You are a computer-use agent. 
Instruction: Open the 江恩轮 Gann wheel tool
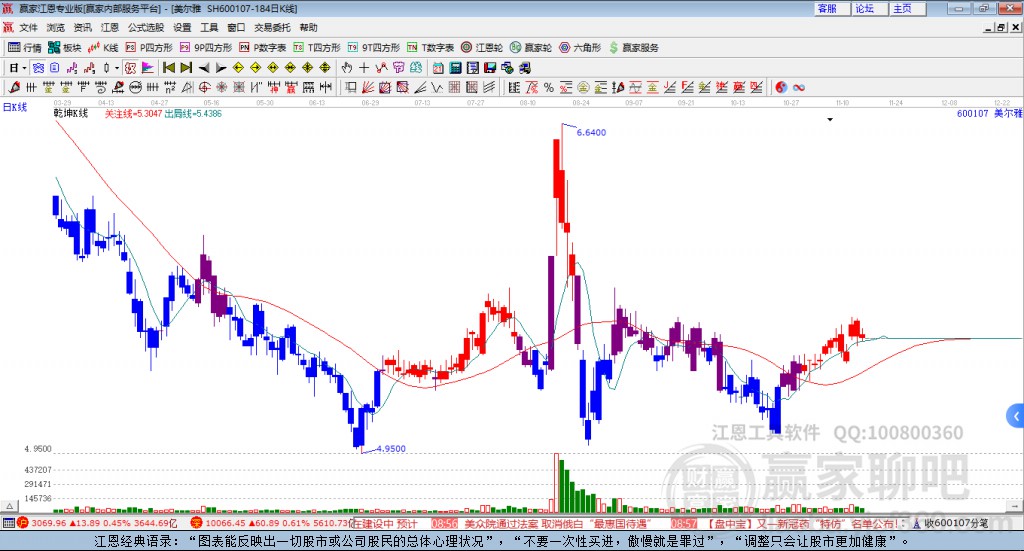pos(482,48)
